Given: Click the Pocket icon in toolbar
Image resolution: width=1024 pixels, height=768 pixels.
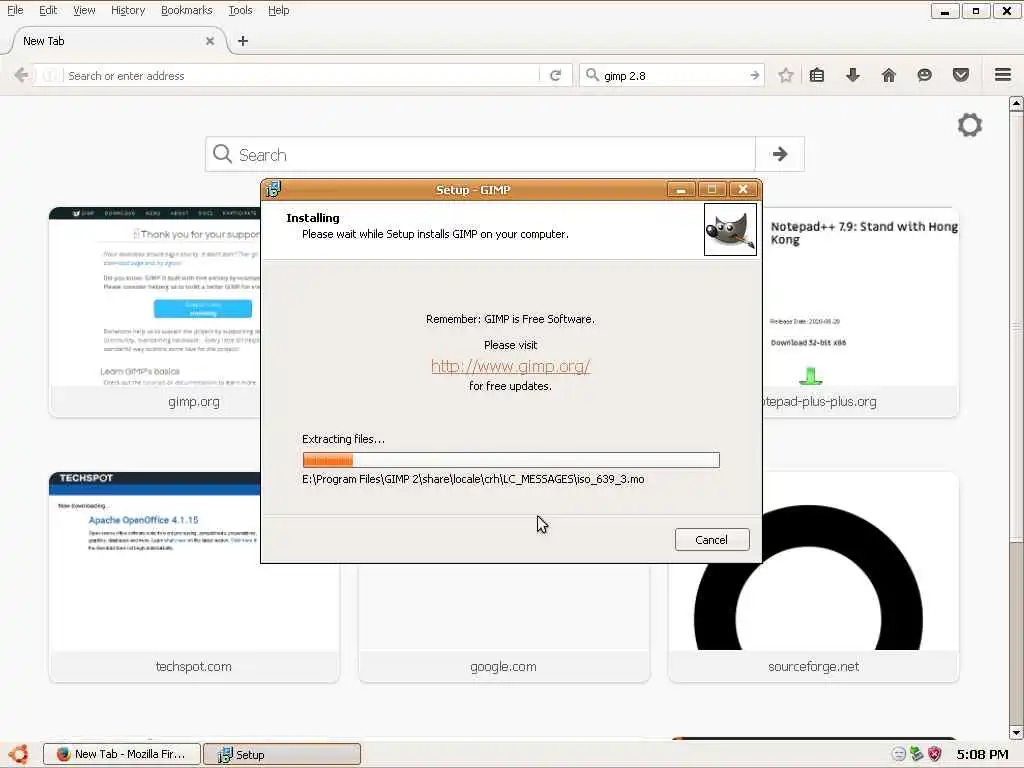Looking at the screenshot, I should point(960,75).
